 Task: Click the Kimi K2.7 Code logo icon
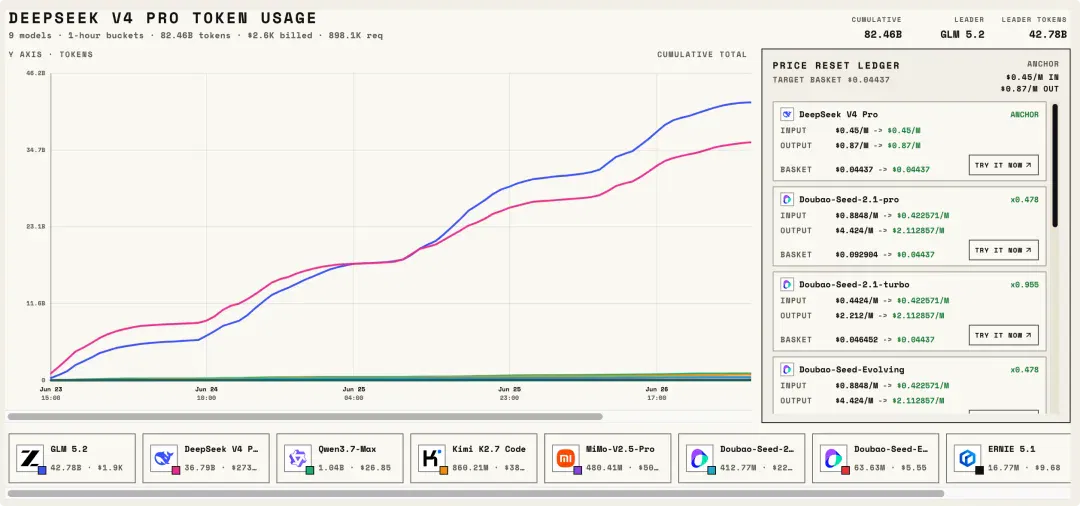[432, 457]
